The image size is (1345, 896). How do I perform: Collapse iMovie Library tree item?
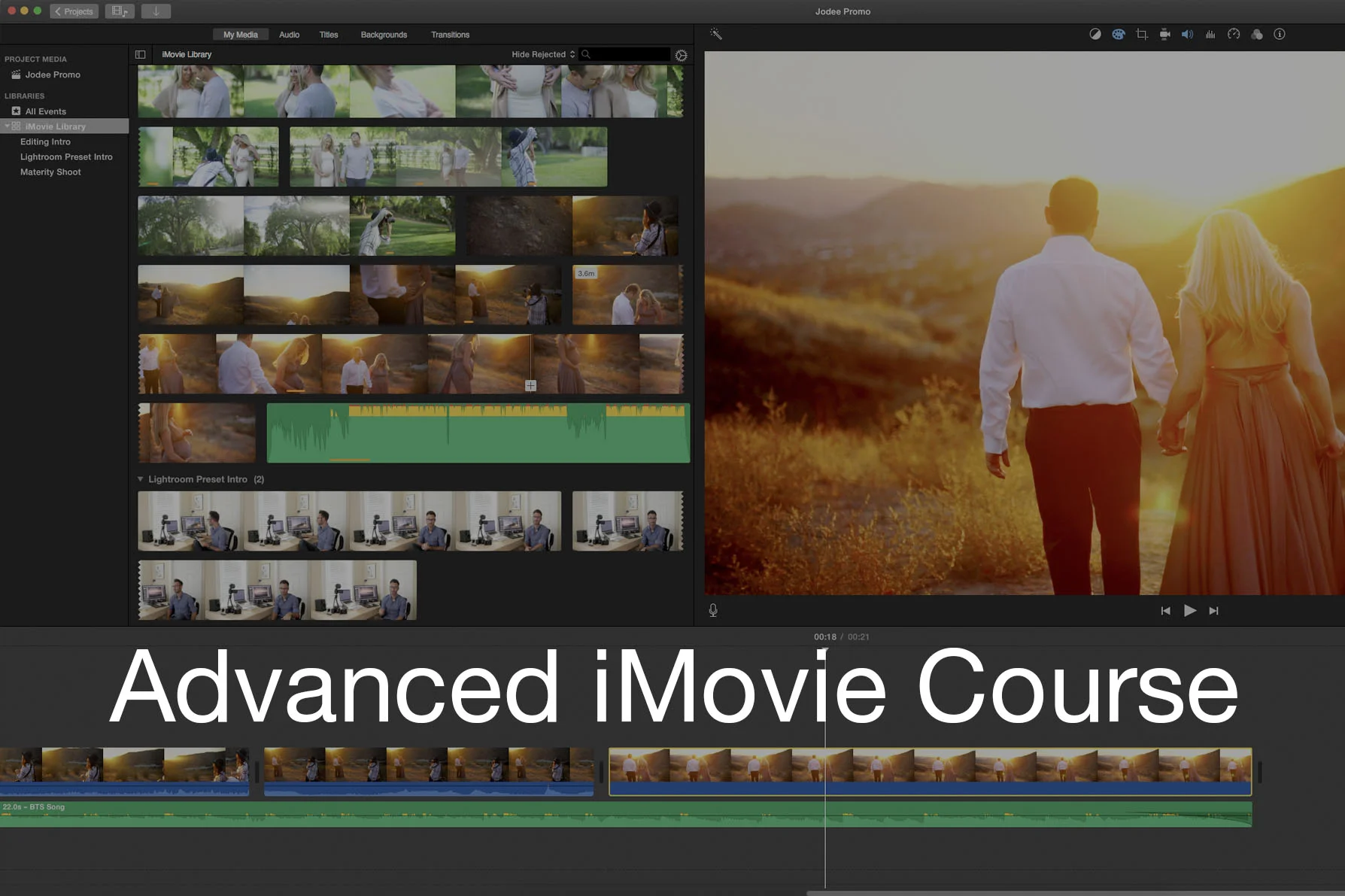coord(8,126)
